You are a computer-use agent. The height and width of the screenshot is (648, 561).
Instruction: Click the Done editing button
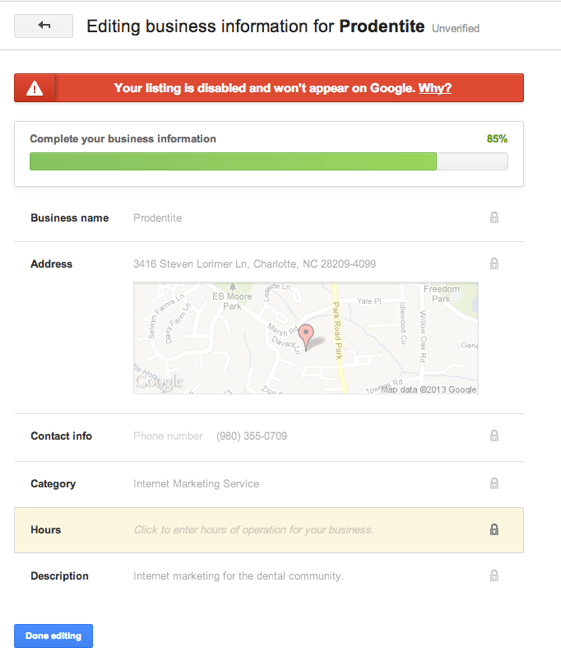53,636
